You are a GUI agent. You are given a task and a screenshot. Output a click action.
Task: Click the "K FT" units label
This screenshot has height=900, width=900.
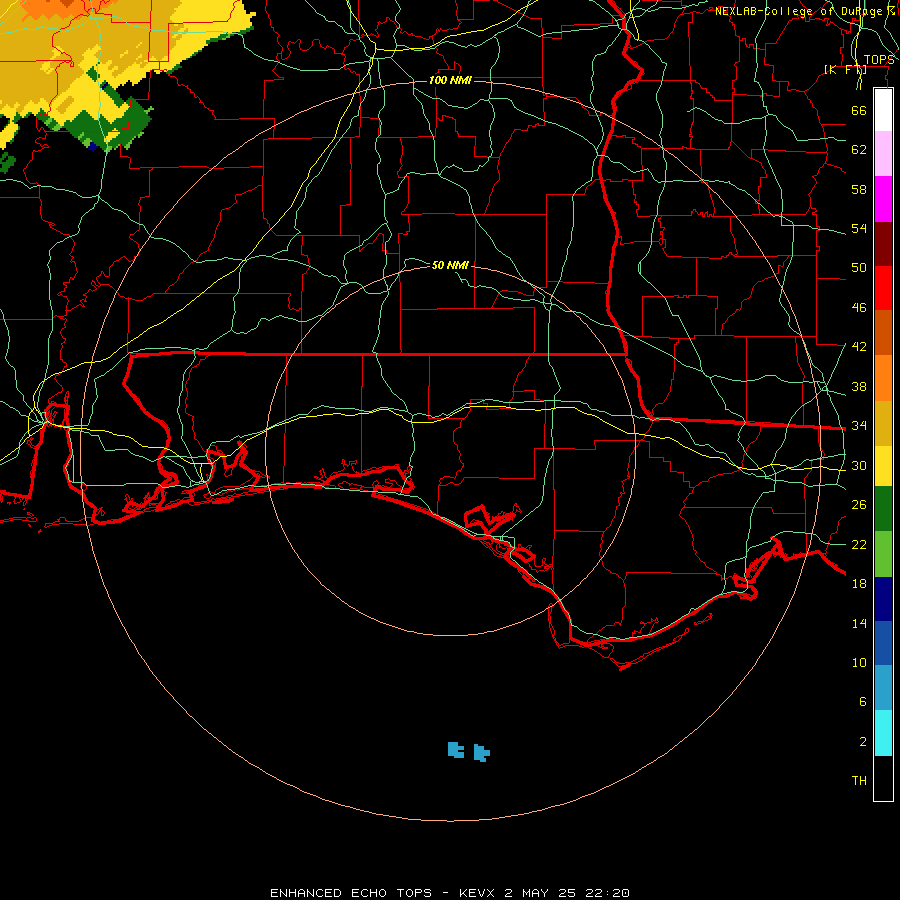(x=845, y=69)
